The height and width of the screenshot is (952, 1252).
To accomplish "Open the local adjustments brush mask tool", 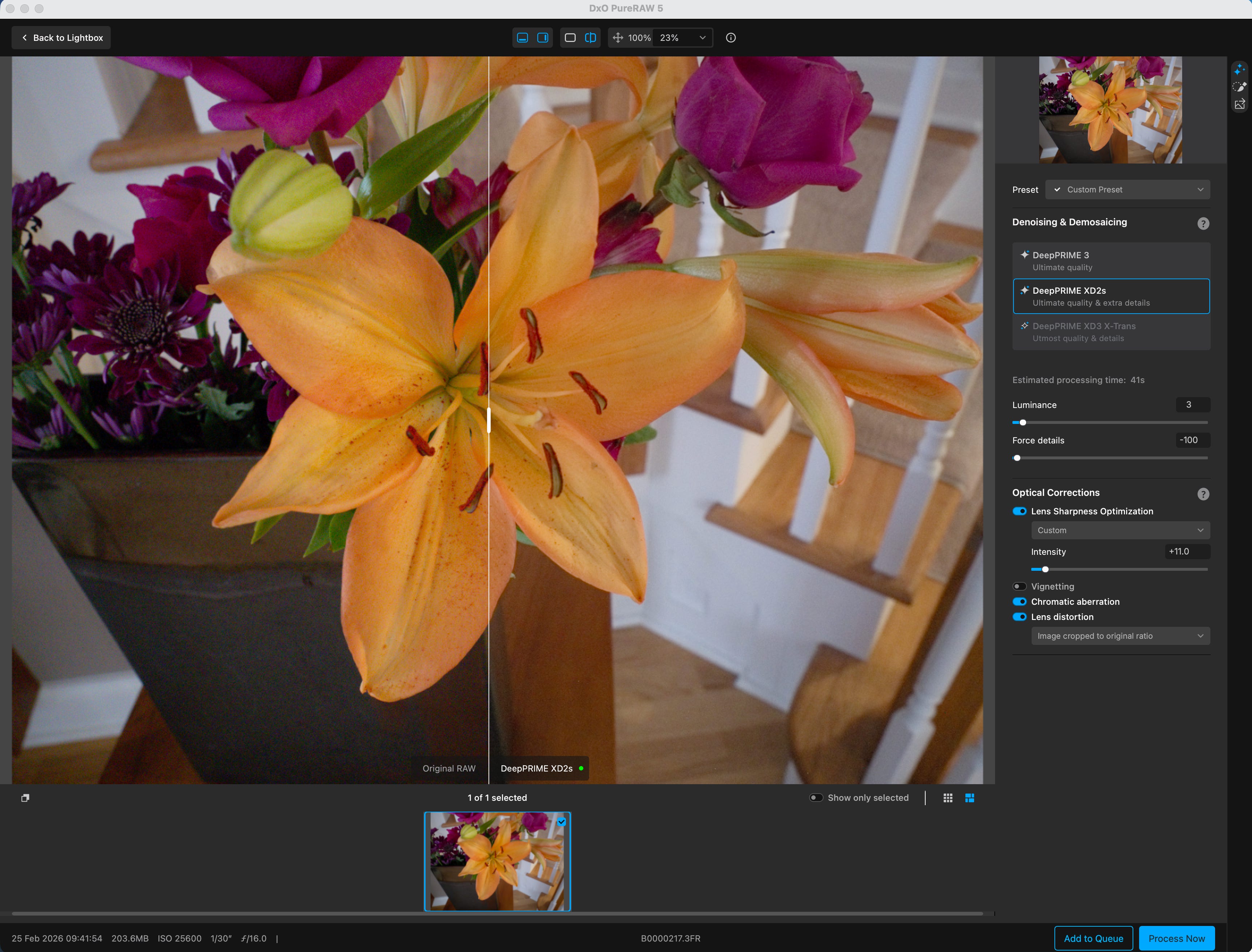I will pyautogui.click(x=1240, y=87).
